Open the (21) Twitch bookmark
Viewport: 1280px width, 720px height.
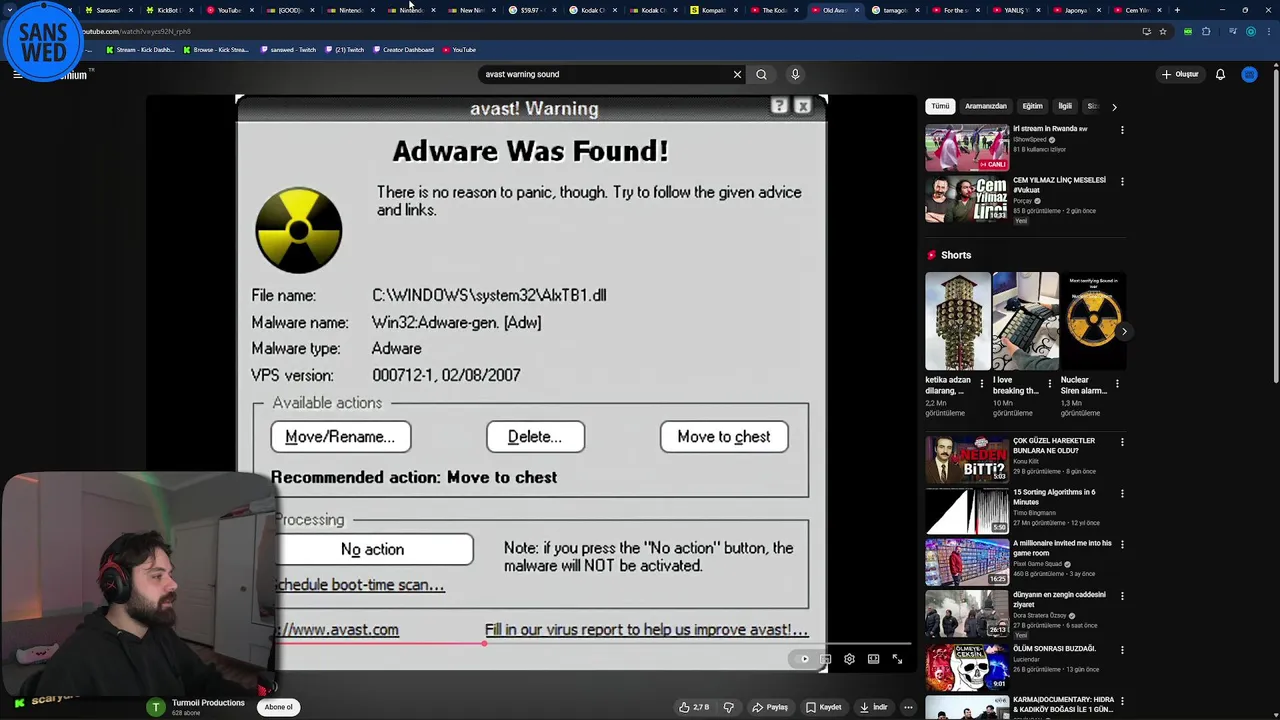[345, 49]
